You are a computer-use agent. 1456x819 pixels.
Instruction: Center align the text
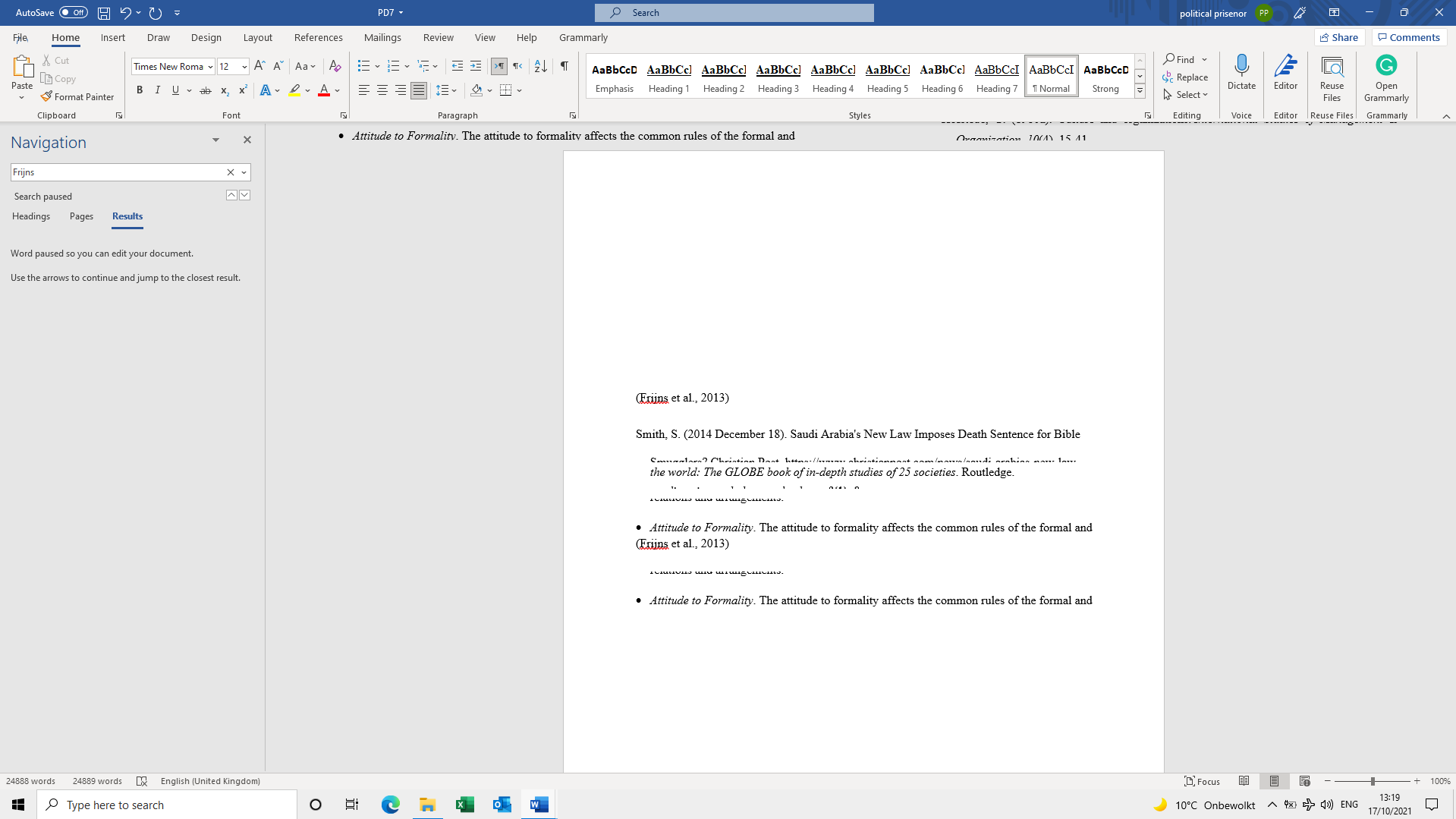pos(382,90)
